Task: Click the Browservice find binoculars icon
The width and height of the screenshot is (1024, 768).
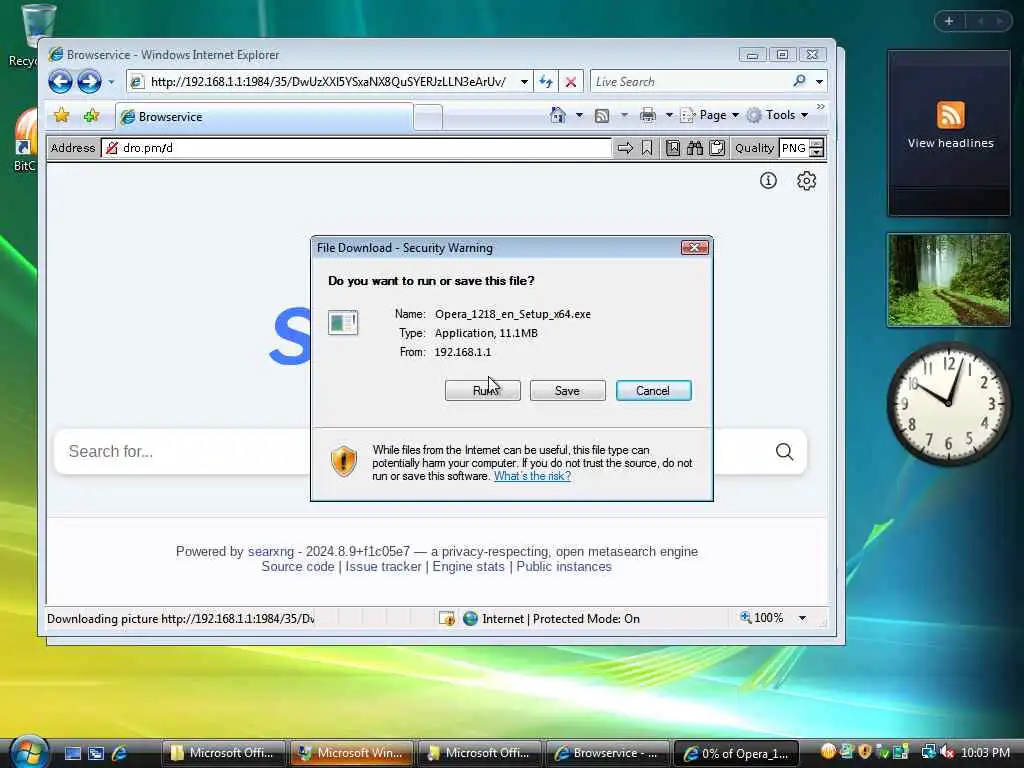Action: pos(695,148)
